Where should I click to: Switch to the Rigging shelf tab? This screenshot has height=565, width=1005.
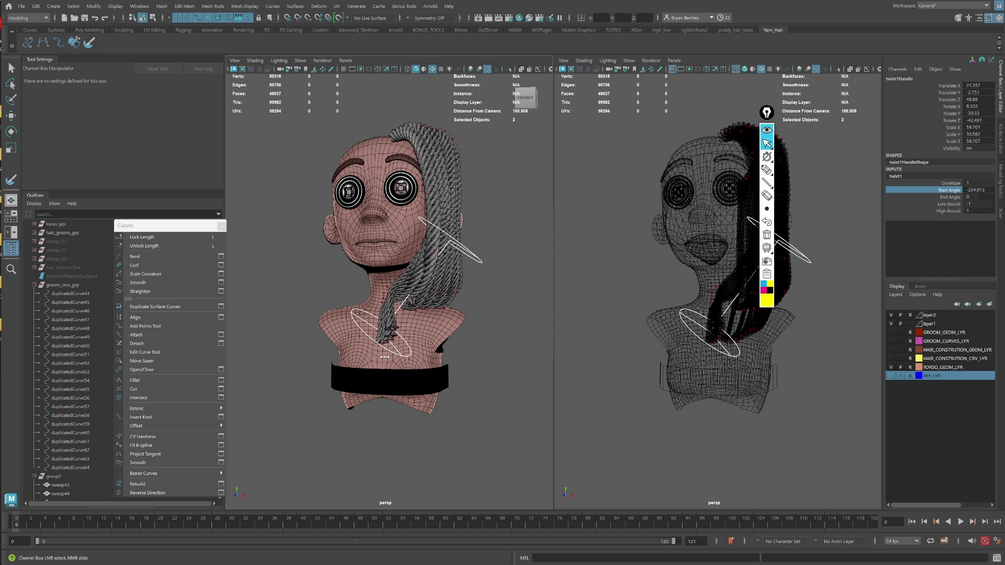coord(183,30)
